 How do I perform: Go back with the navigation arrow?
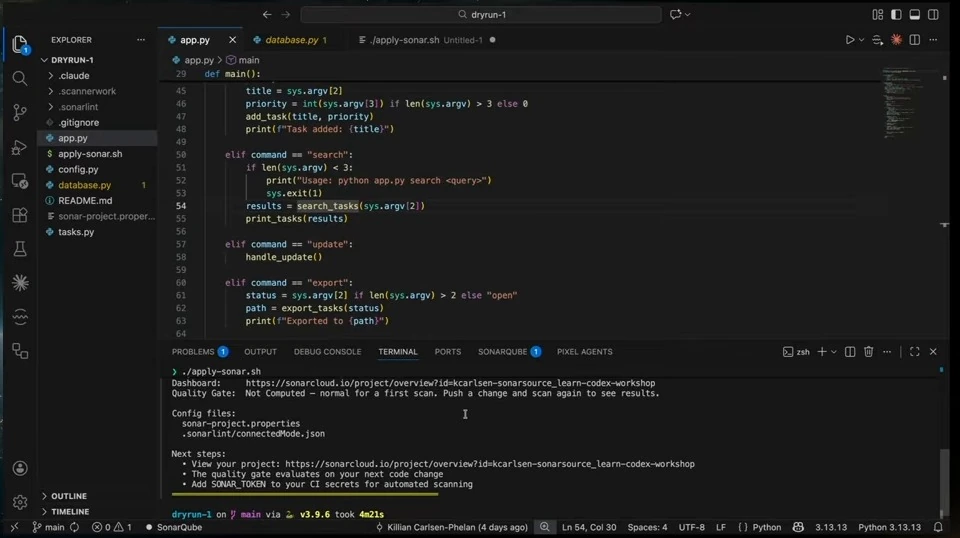pos(267,14)
